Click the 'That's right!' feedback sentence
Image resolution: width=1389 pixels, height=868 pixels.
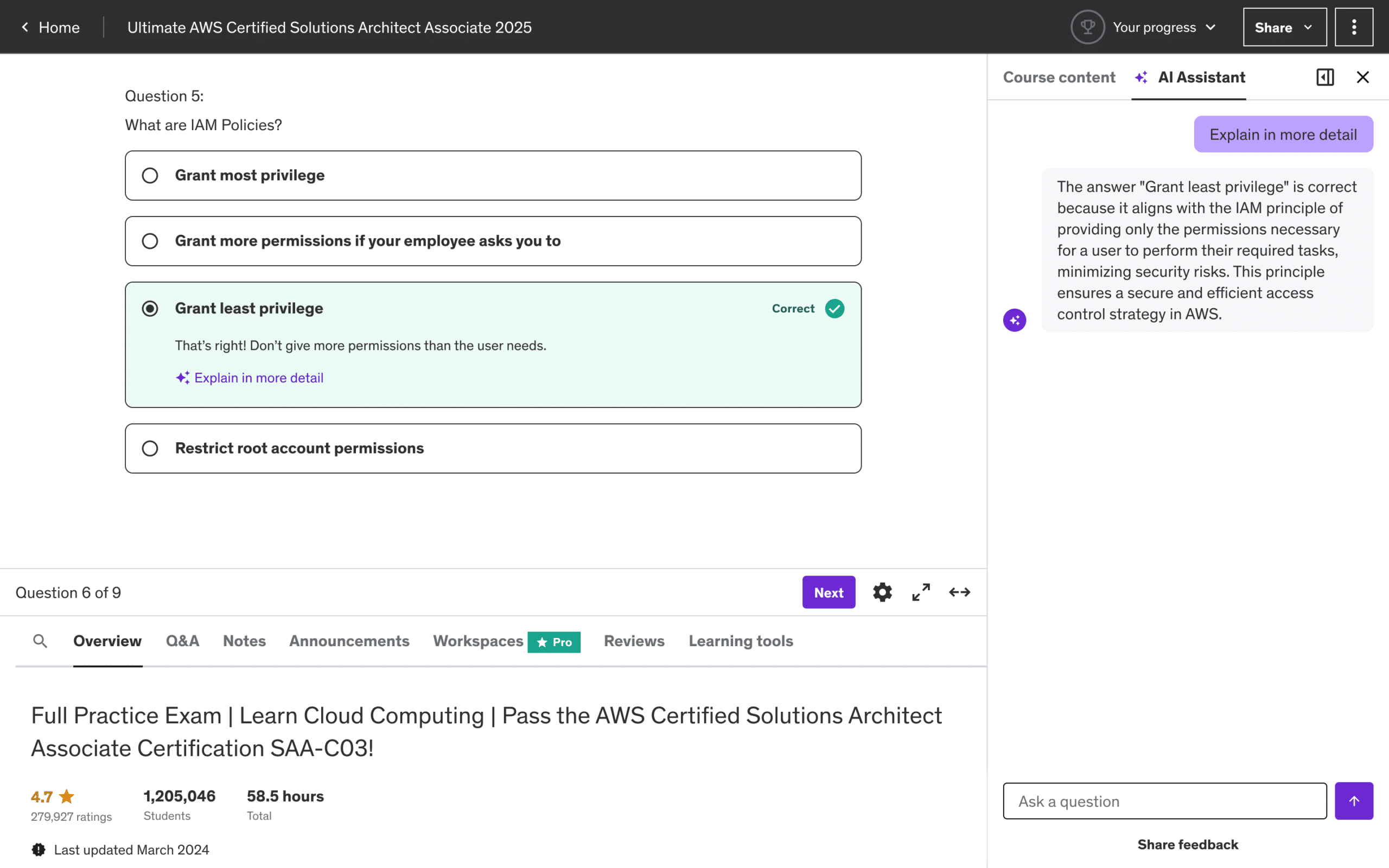pyautogui.click(x=360, y=346)
